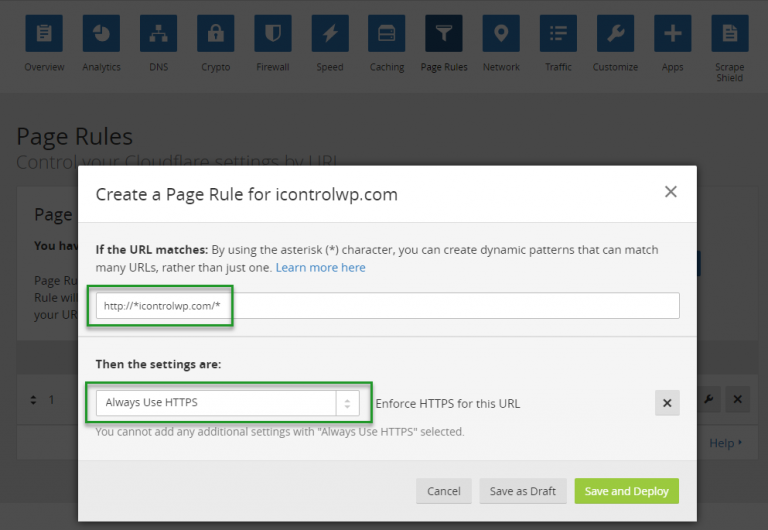
Task: Select the Page Rules funnel icon
Action: point(444,33)
